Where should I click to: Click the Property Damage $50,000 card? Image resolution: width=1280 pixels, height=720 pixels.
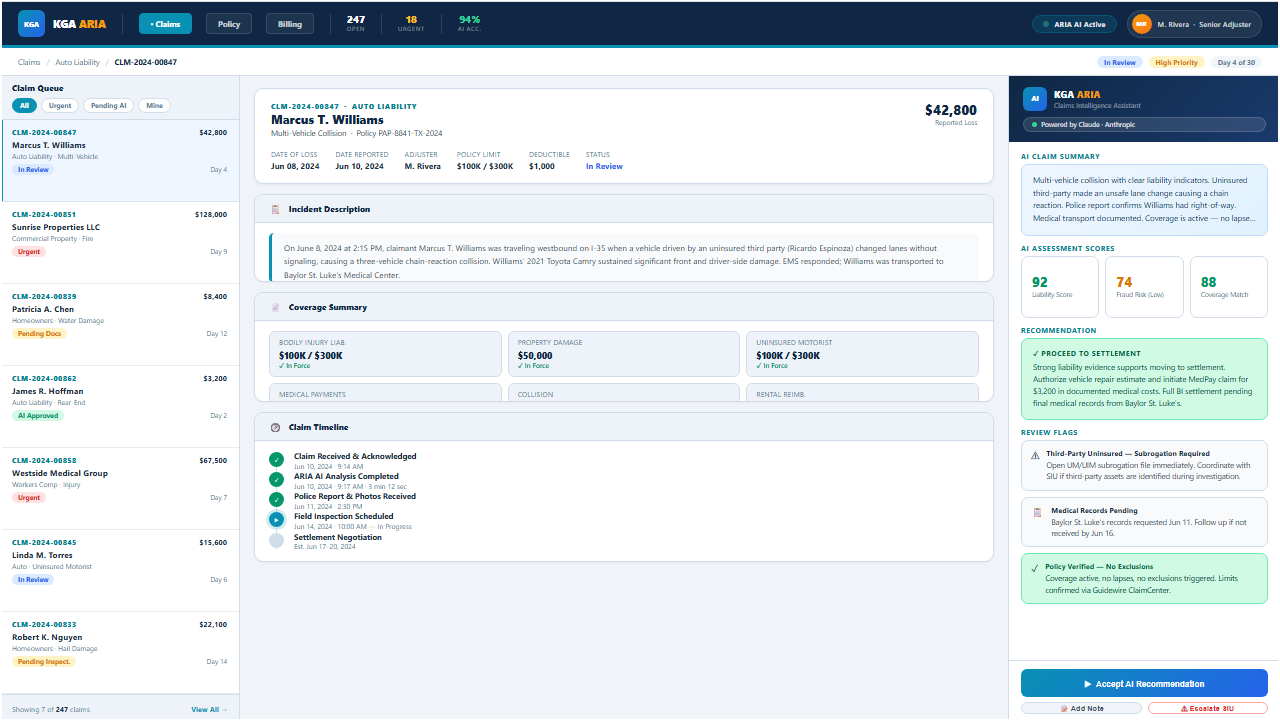pyautogui.click(x=624, y=354)
